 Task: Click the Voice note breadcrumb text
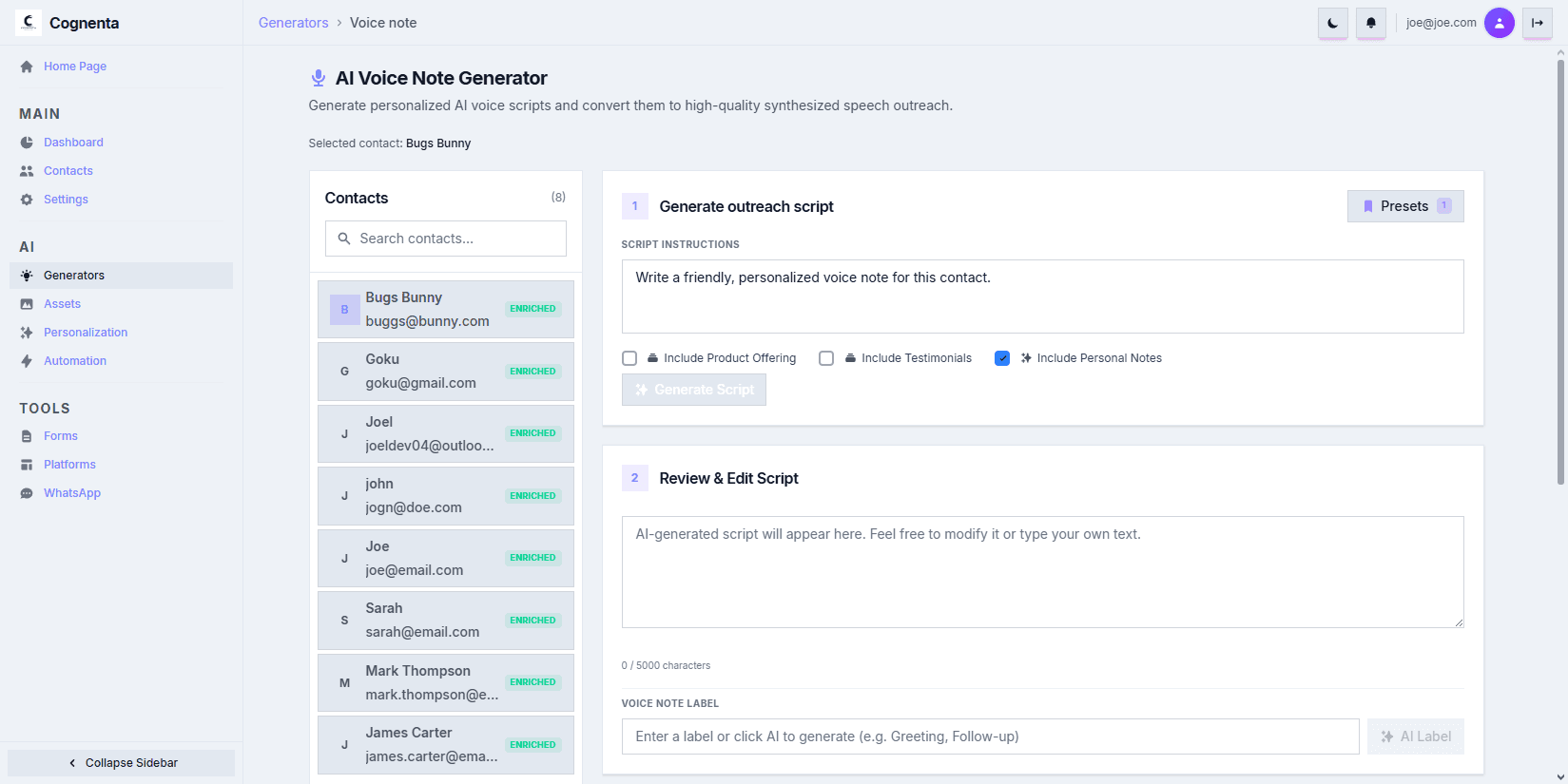point(383,23)
